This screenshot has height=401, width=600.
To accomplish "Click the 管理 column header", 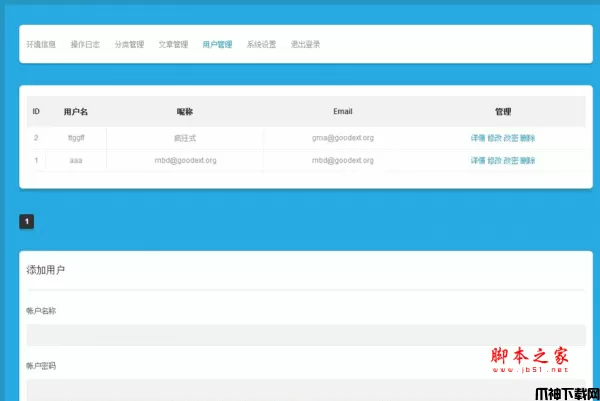I will pos(503,112).
